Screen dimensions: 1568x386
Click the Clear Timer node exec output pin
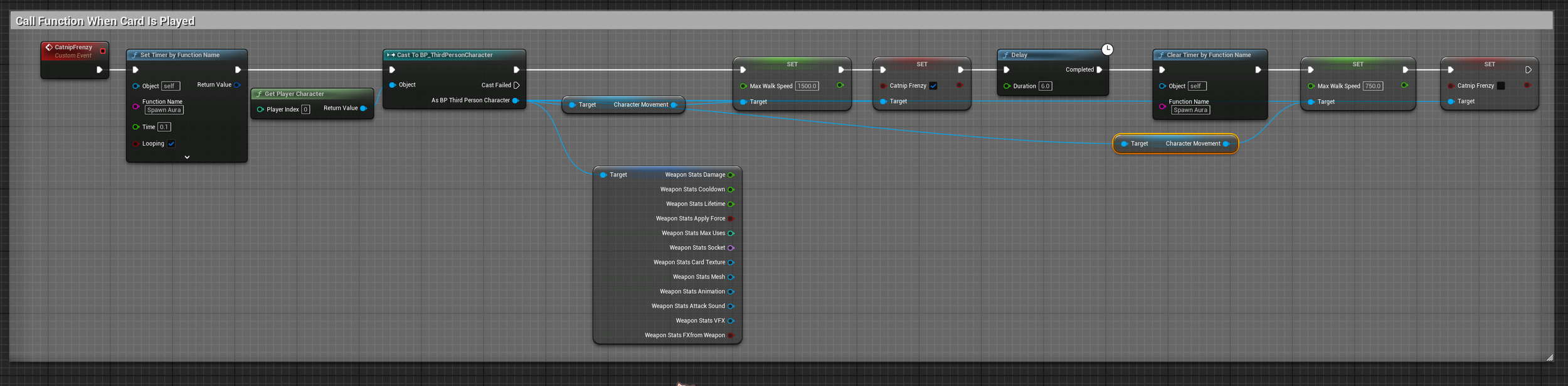(x=1258, y=70)
